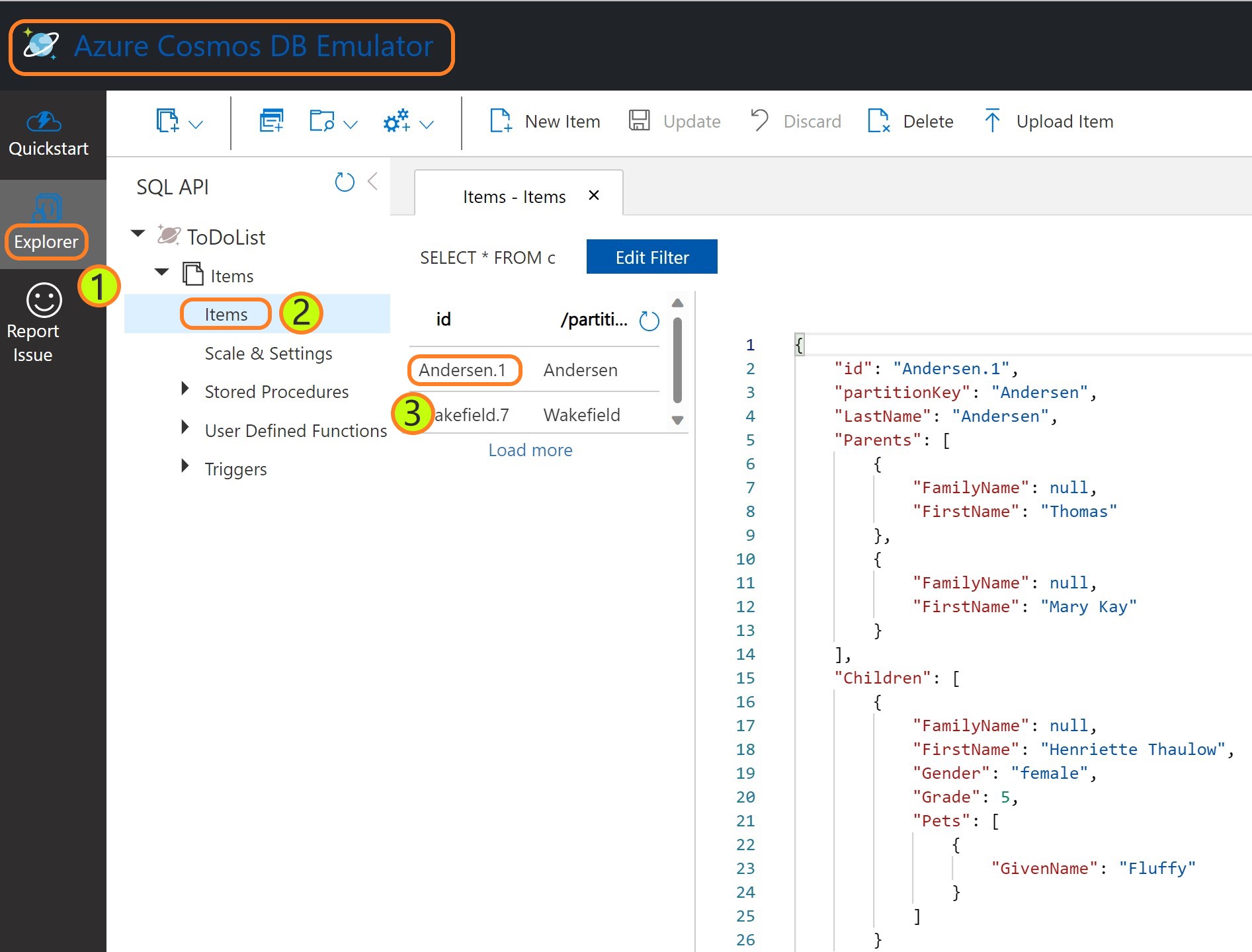Expand Stored Procedures node
The image size is (1252, 952).
[x=185, y=389]
